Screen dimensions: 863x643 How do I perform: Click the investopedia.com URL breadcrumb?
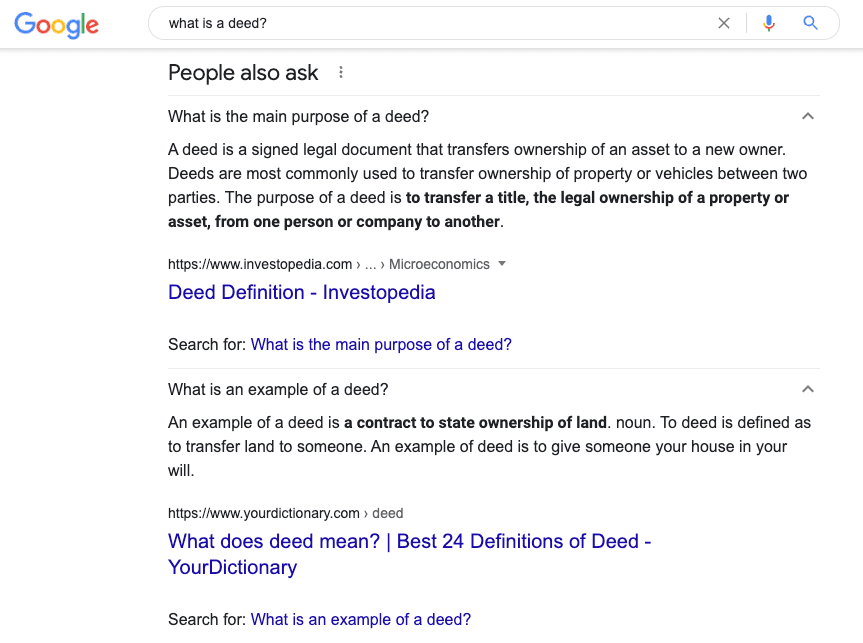coord(260,264)
